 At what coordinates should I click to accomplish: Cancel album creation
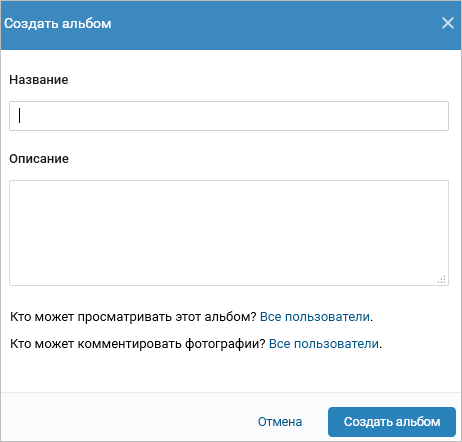click(x=280, y=422)
